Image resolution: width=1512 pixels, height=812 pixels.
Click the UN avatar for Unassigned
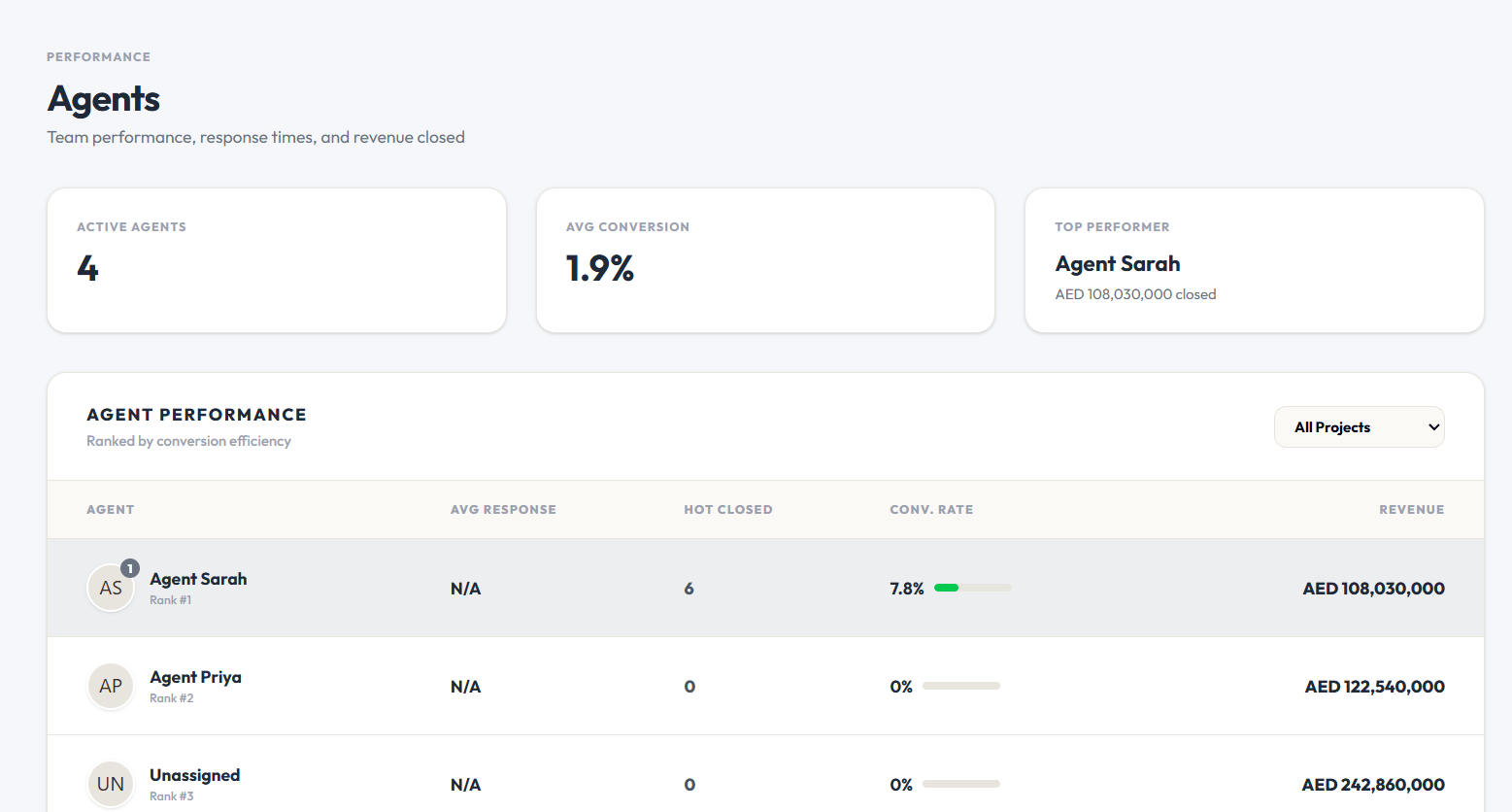pyautogui.click(x=111, y=785)
